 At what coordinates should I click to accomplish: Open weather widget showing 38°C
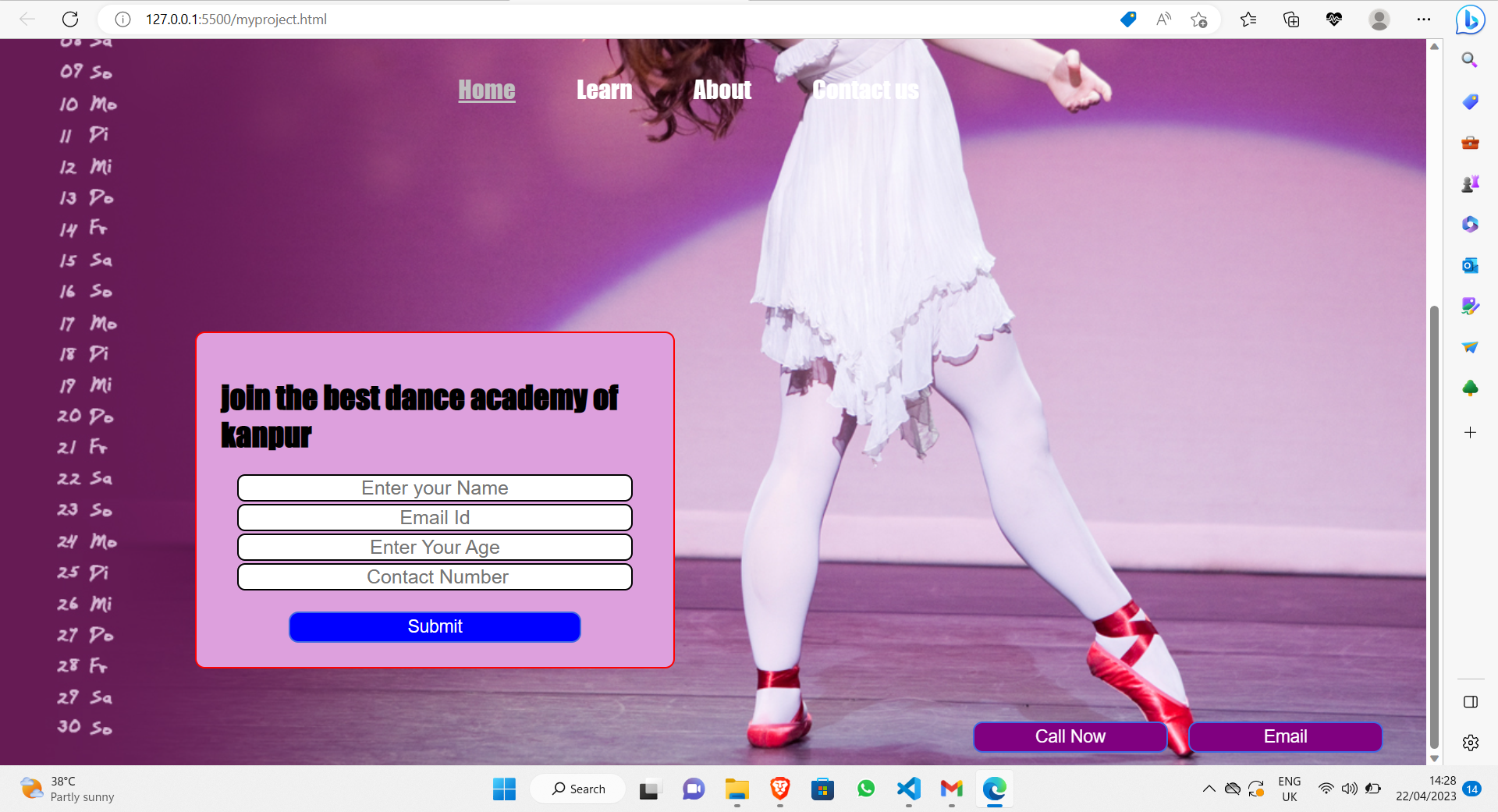[67, 789]
